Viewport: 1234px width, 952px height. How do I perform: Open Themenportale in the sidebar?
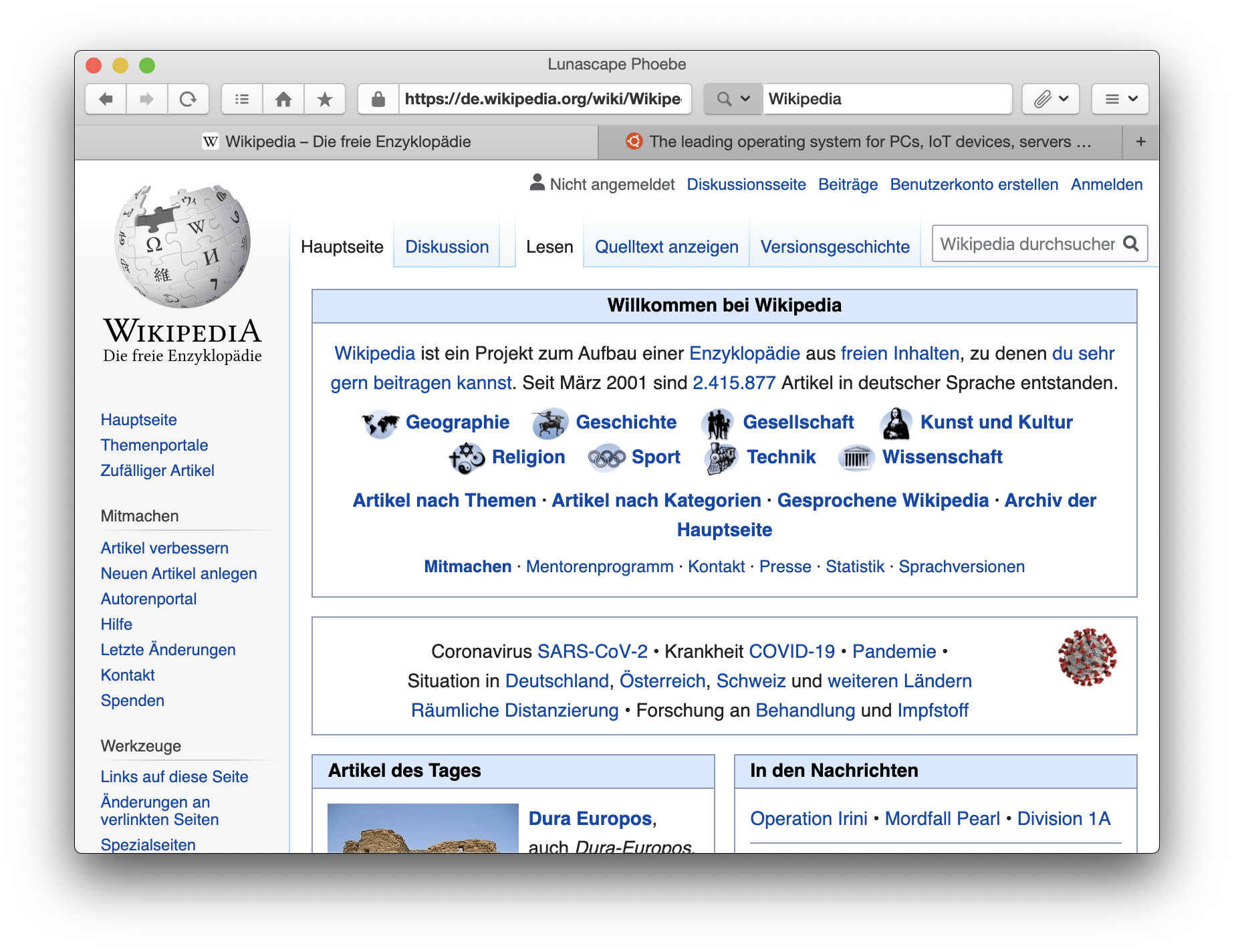[154, 445]
